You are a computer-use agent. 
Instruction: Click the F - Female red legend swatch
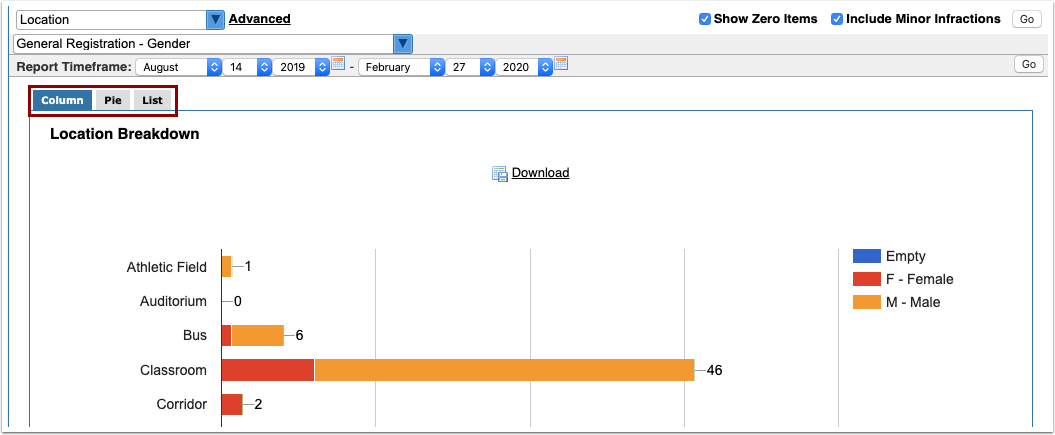[866, 279]
